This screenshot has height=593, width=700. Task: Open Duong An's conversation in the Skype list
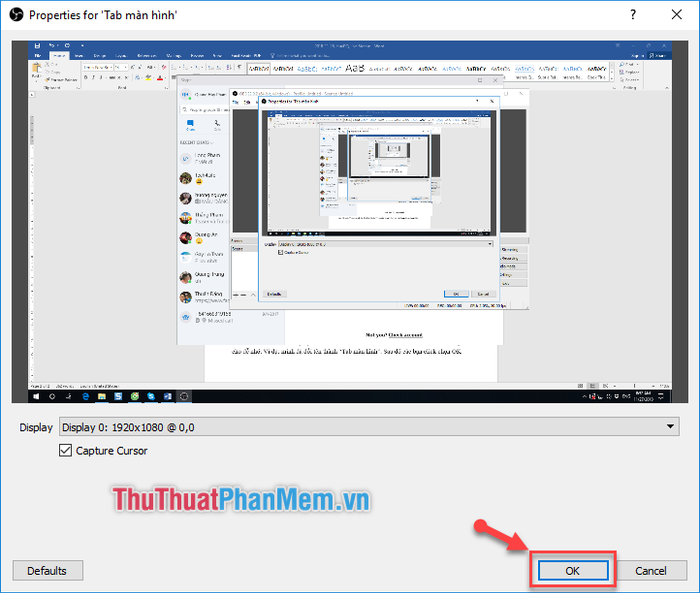[186, 239]
